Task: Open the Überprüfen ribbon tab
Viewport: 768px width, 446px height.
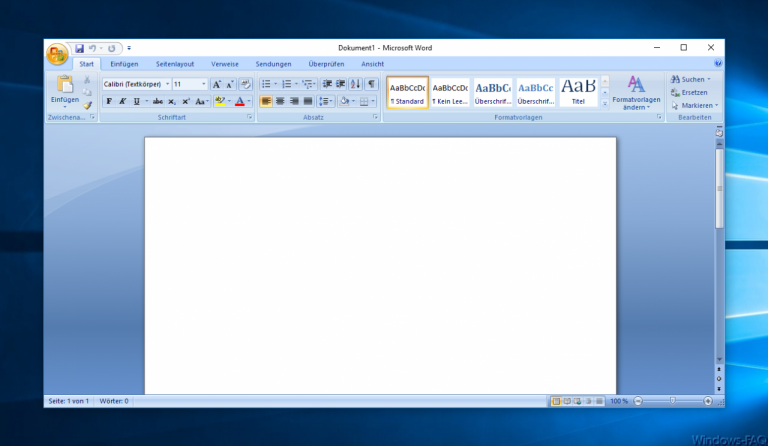Action: pyautogui.click(x=326, y=64)
